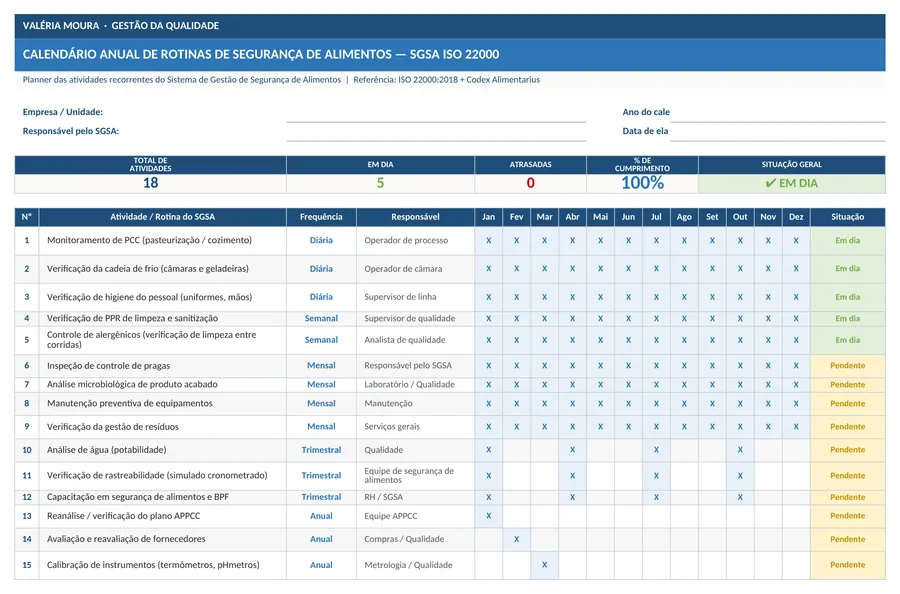Click the ✔ EM DIA overall status cell
Viewport: 900px width, 594px height.
pos(792,183)
